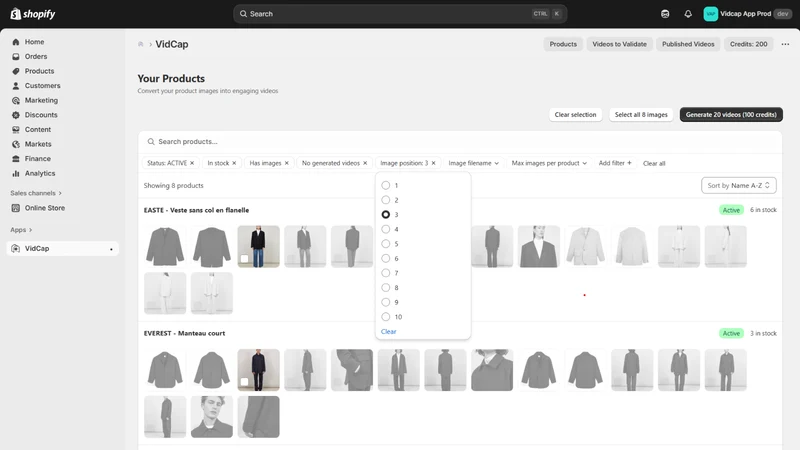The image size is (800, 450).
Task: Open Content in the sidebar
Action: tap(38, 130)
